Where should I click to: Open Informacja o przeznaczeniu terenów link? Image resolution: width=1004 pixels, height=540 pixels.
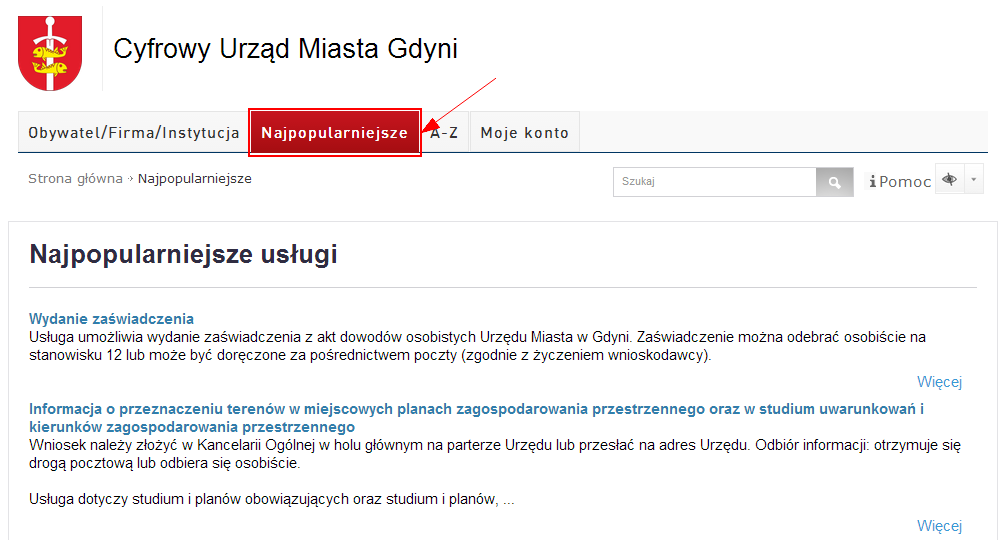tap(476, 409)
